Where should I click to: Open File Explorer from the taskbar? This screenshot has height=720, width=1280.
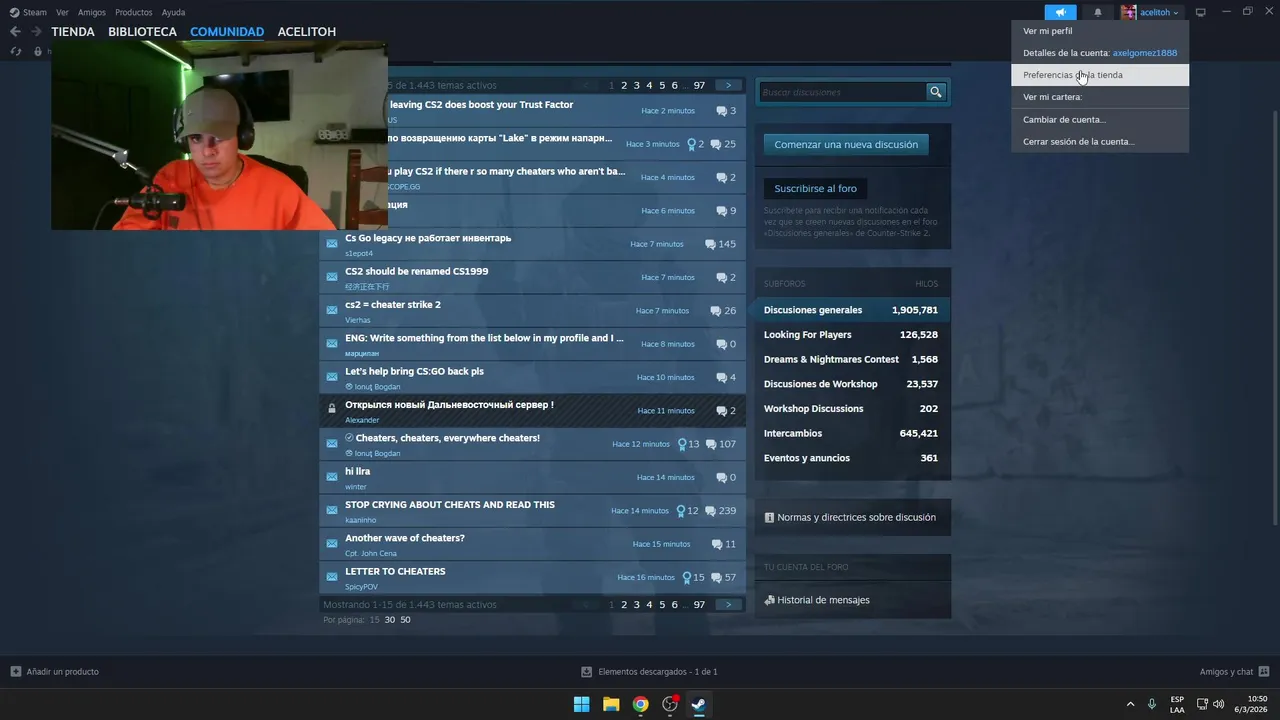pos(611,704)
